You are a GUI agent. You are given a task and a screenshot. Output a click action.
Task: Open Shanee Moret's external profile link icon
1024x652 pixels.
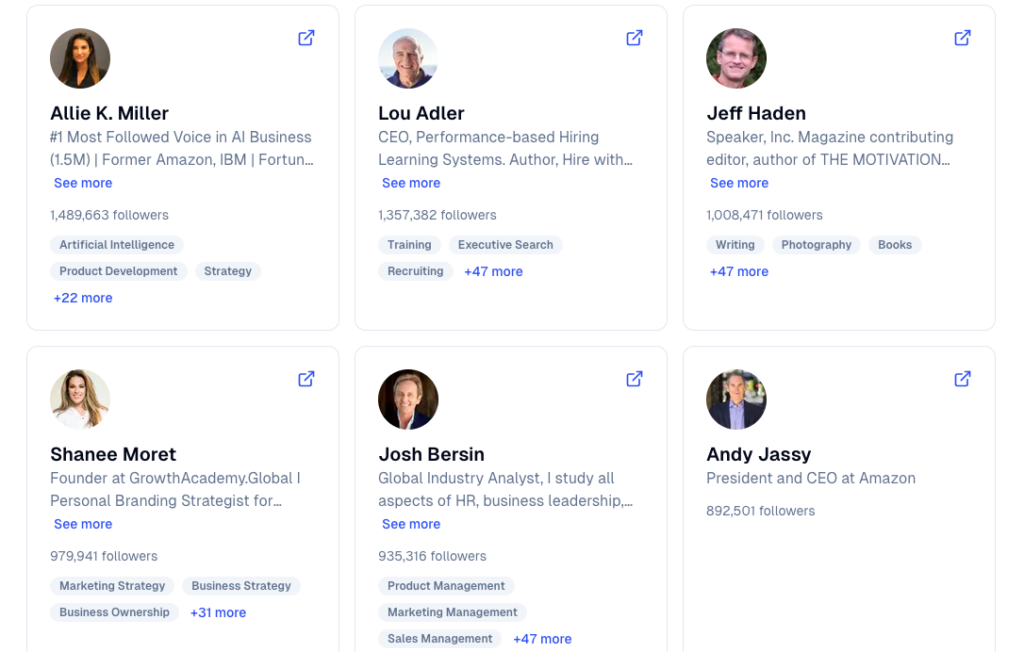pyautogui.click(x=306, y=379)
